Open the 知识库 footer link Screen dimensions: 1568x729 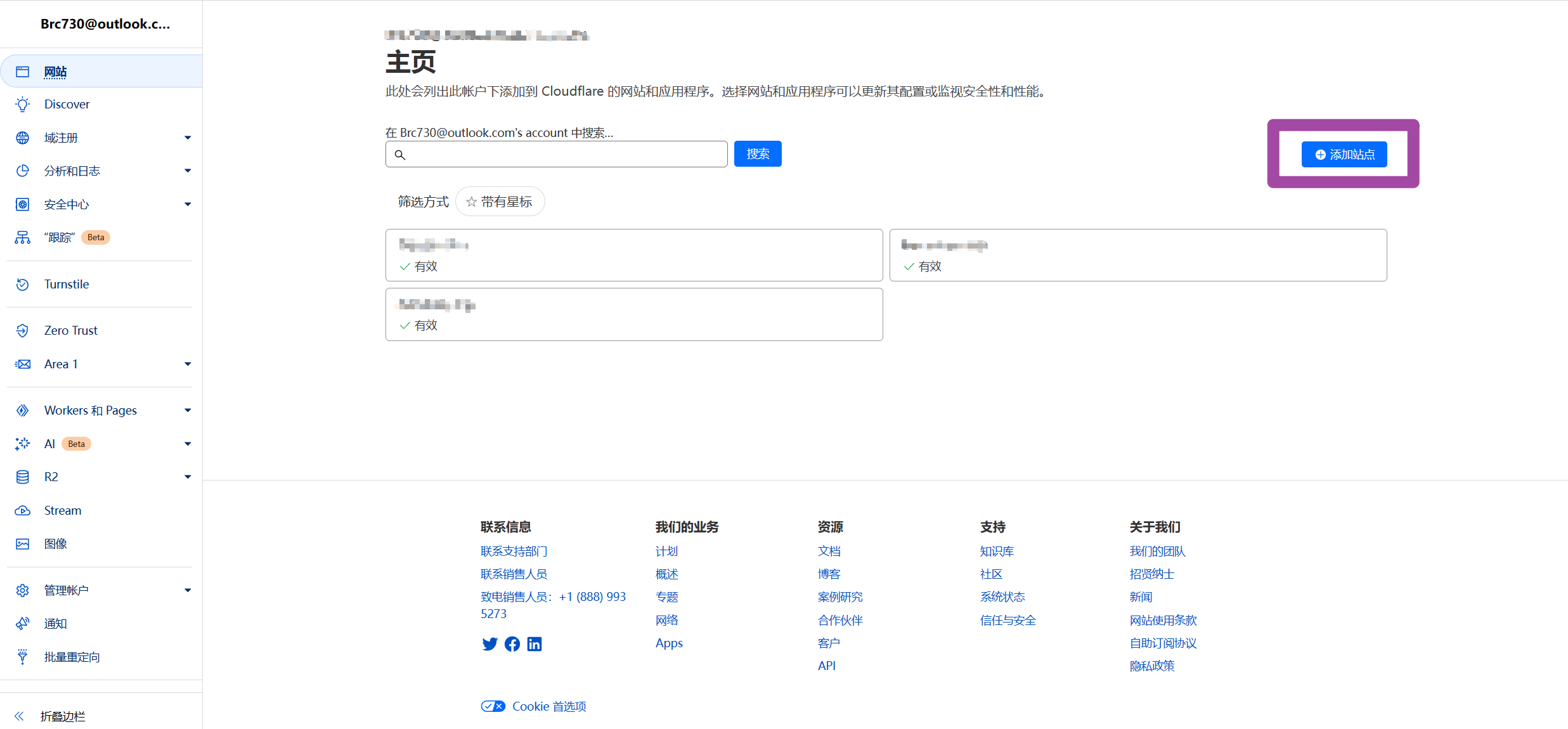(997, 552)
